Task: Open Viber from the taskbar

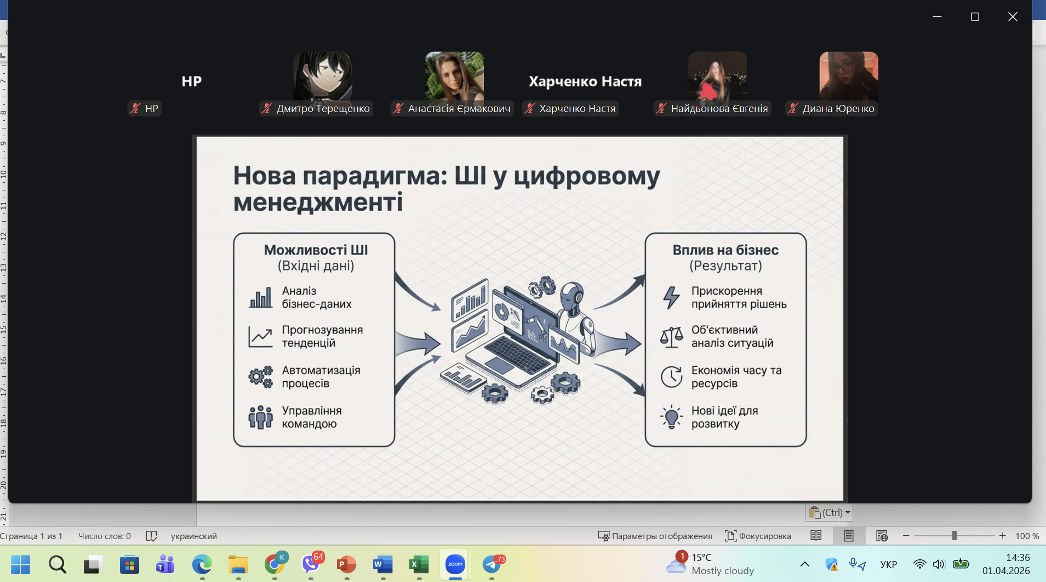Action: [x=310, y=564]
